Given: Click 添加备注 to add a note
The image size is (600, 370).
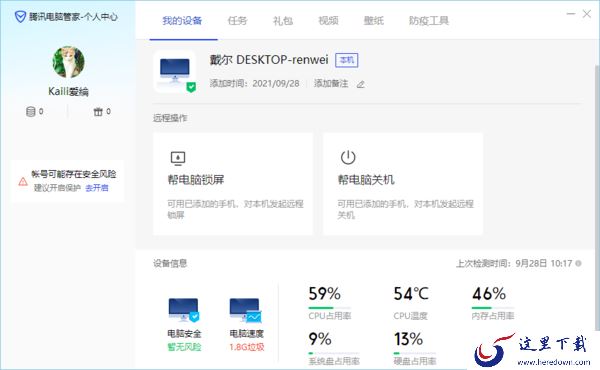Looking at the screenshot, I should 331,83.
